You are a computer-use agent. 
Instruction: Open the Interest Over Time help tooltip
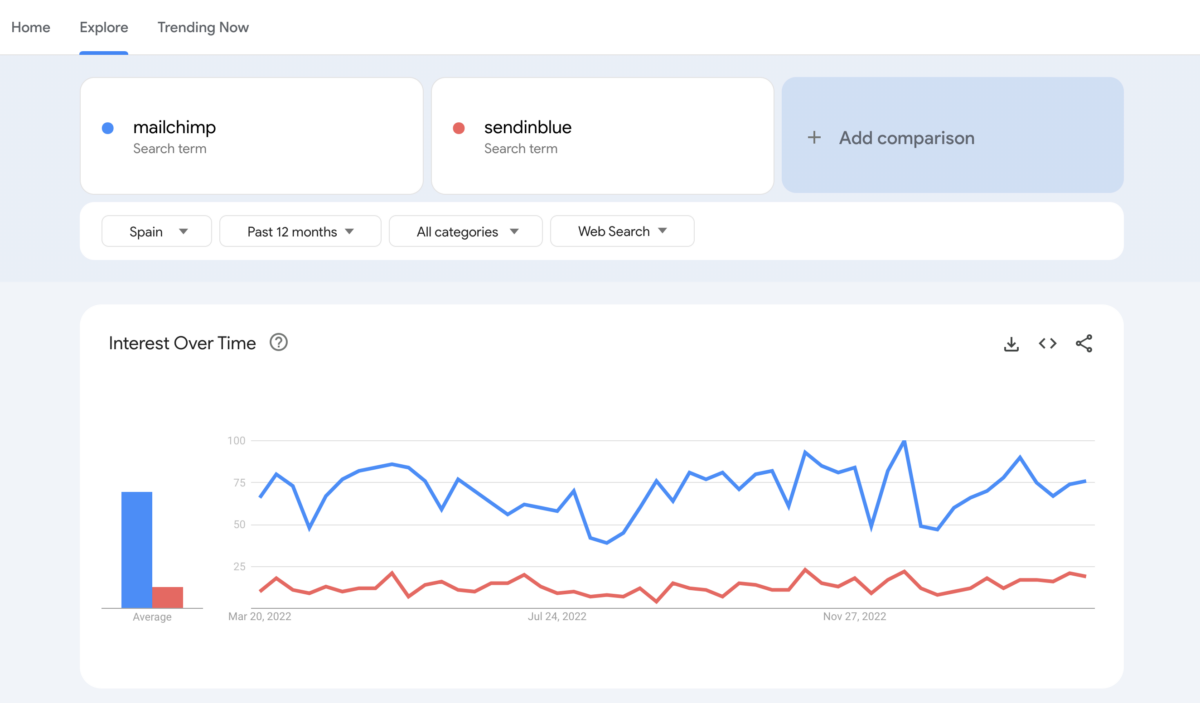278,342
